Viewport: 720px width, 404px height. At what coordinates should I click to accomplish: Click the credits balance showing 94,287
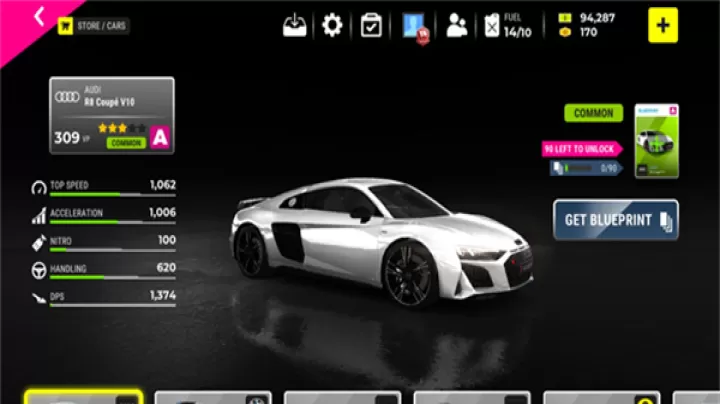[596, 17]
